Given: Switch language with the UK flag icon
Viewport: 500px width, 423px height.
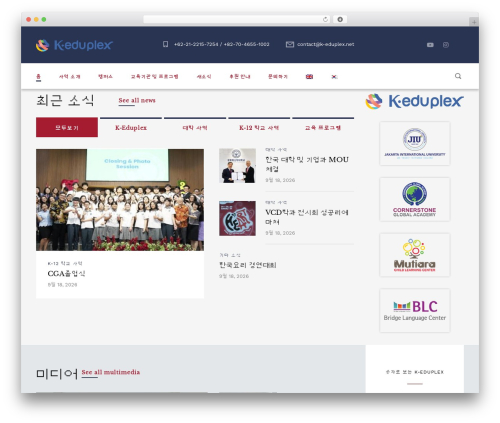Looking at the screenshot, I should pos(309,77).
